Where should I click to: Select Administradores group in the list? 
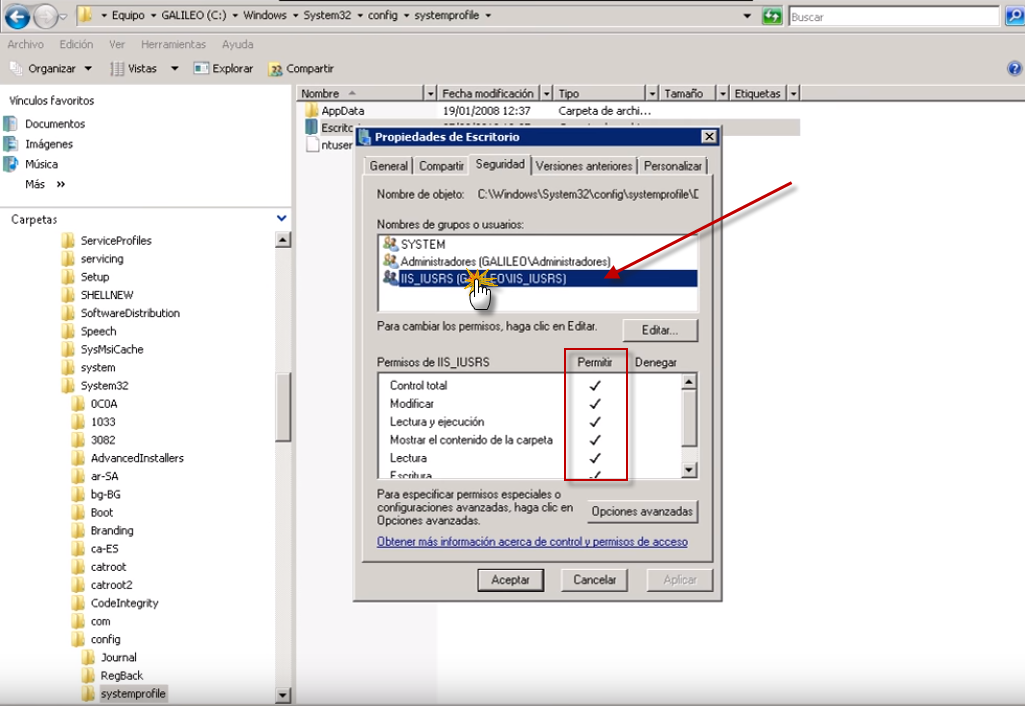tap(504, 261)
